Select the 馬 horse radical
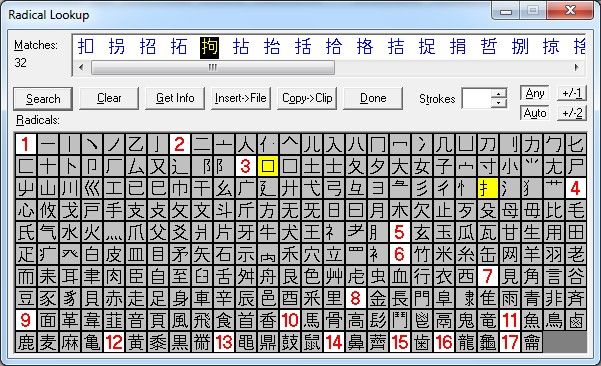Image resolution: width=601 pixels, height=366 pixels. pos(312,320)
